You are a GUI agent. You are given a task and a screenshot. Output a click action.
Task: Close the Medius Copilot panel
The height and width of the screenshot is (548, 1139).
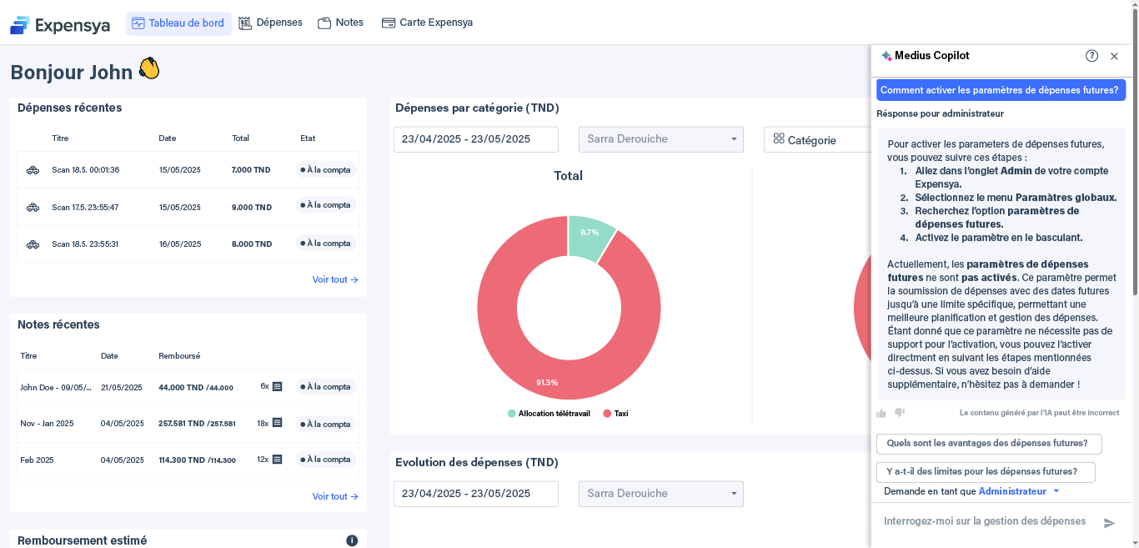(x=1114, y=56)
